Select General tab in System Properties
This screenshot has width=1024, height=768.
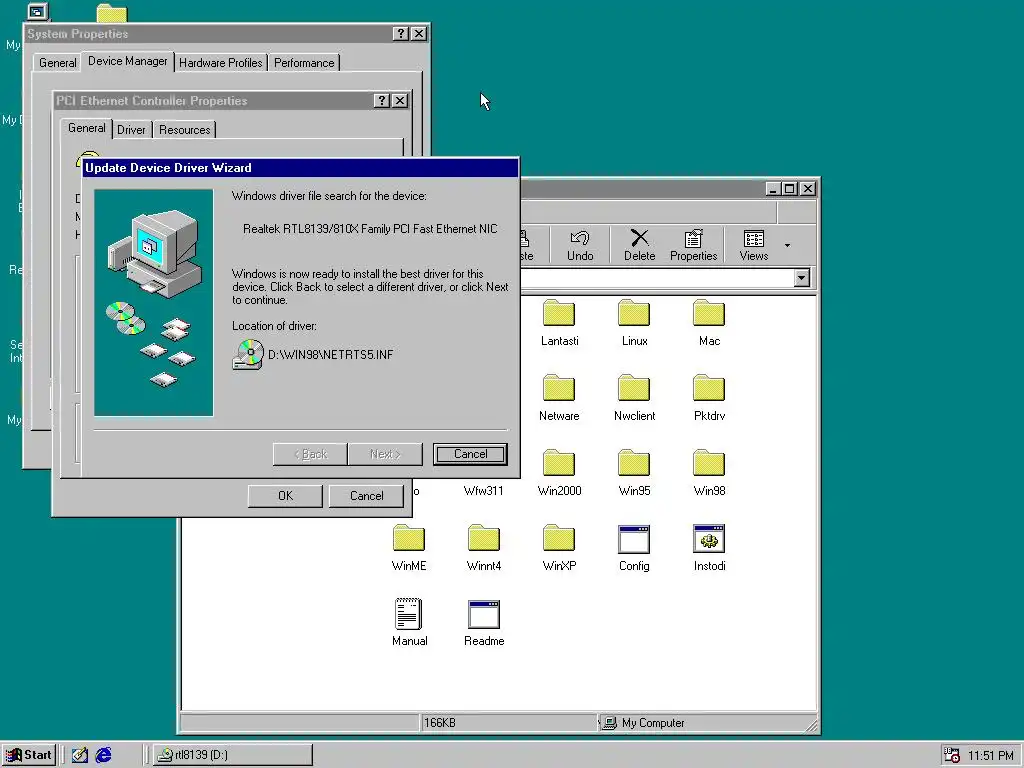[x=57, y=63]
